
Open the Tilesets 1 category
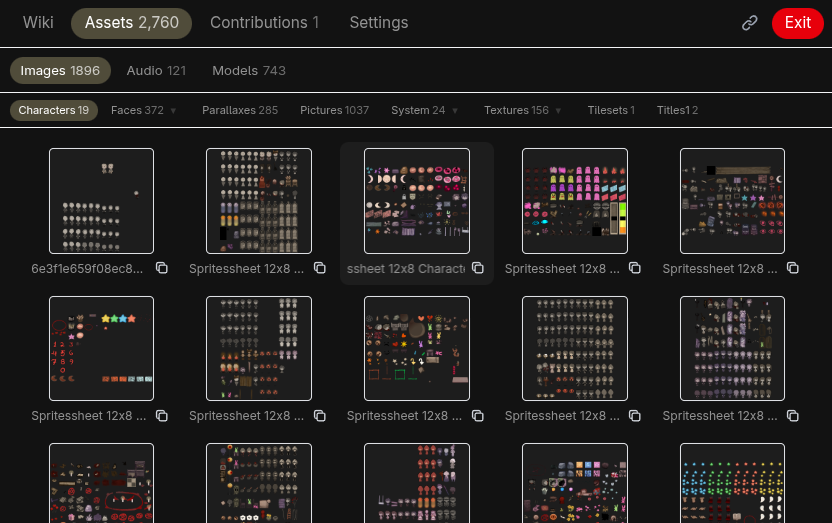pos(611,110)
